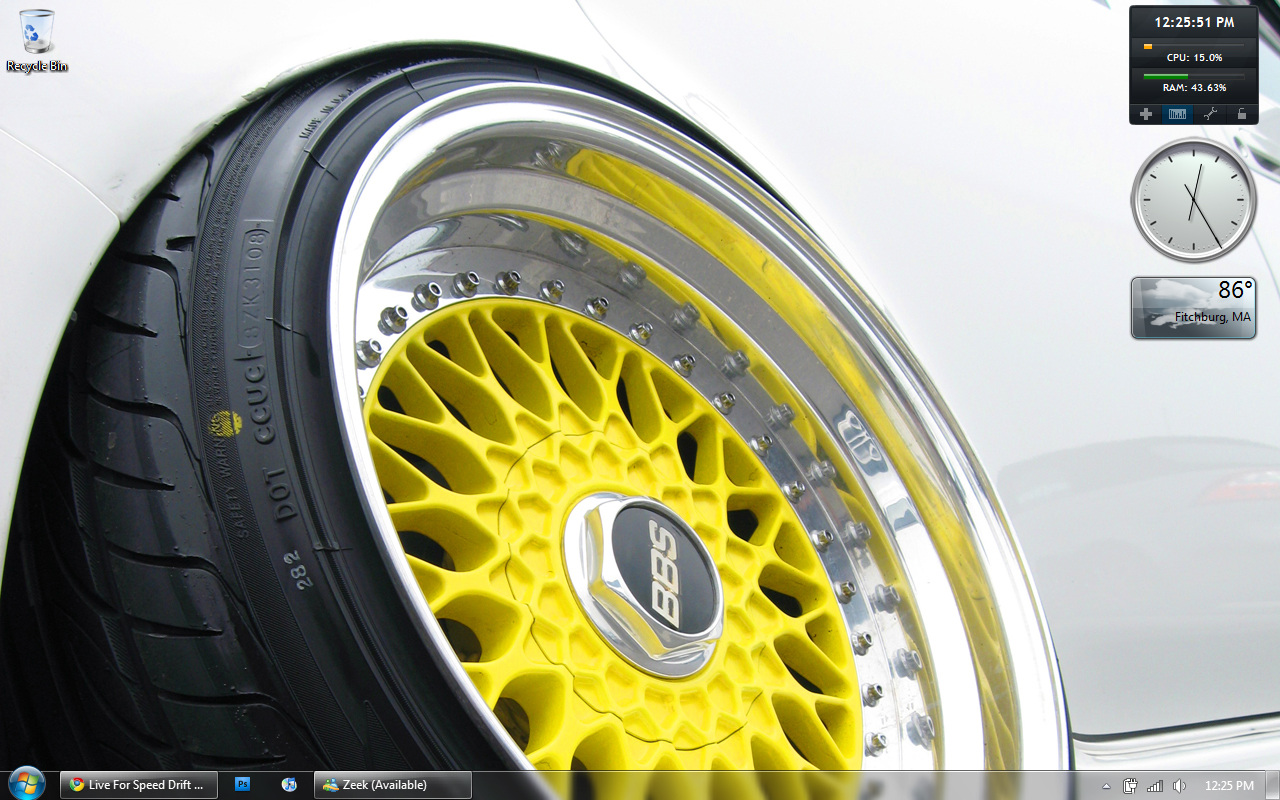Open iTunes from the taskbar
This screenshot has height=800, width=1280.
(289, 785)
